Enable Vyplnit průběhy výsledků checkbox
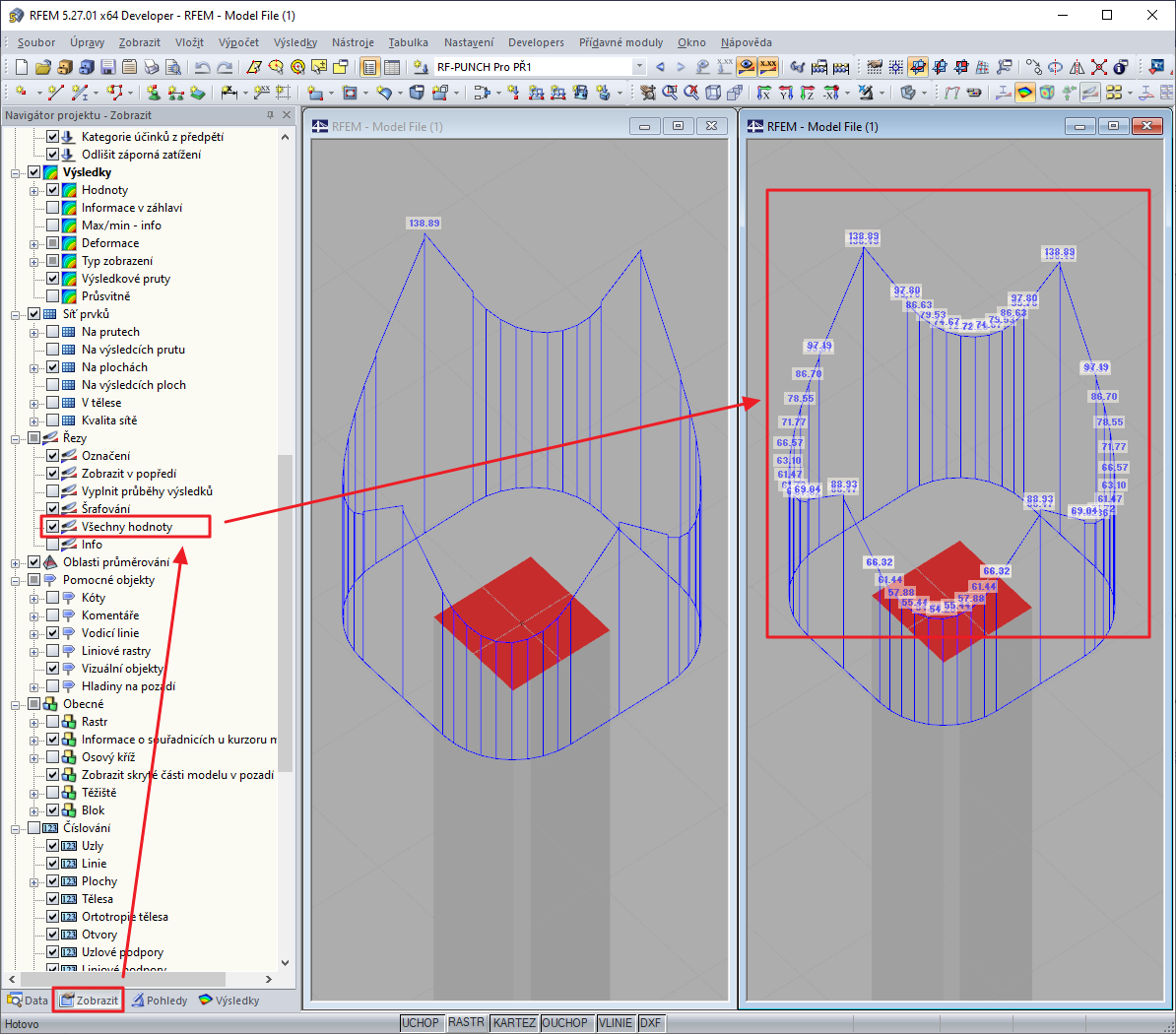This screenshot has width=1176, height=1034. click(52, 491)
